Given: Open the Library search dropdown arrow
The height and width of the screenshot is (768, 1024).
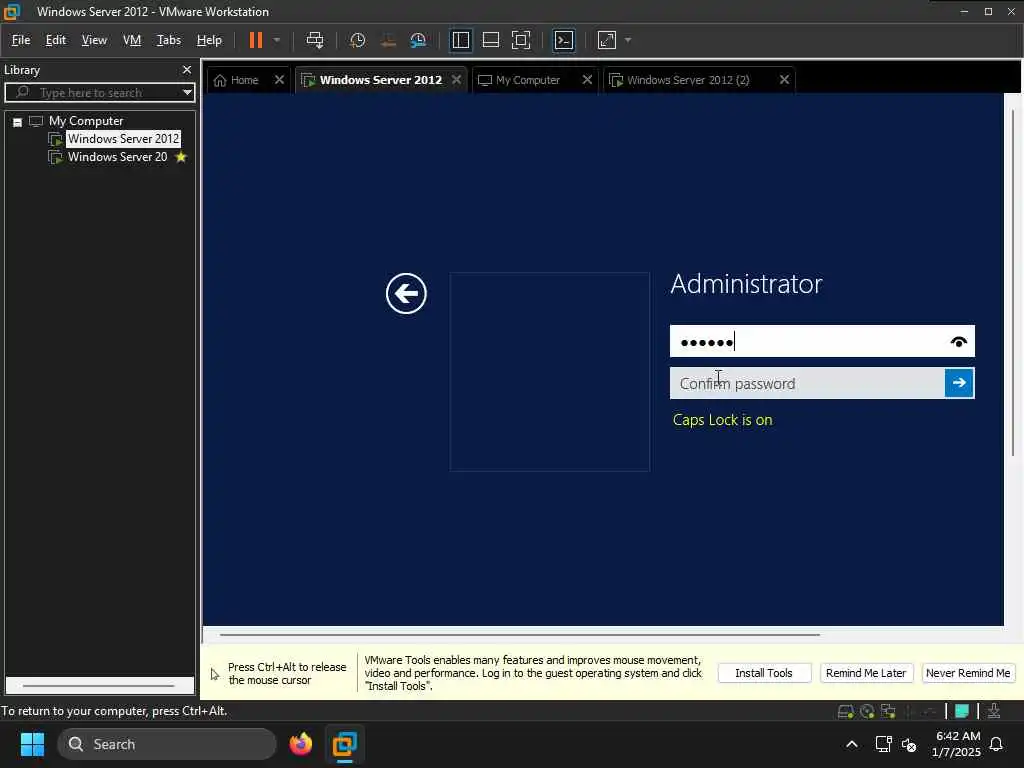Looking at the screenshot, I should (x=187, y=92).
